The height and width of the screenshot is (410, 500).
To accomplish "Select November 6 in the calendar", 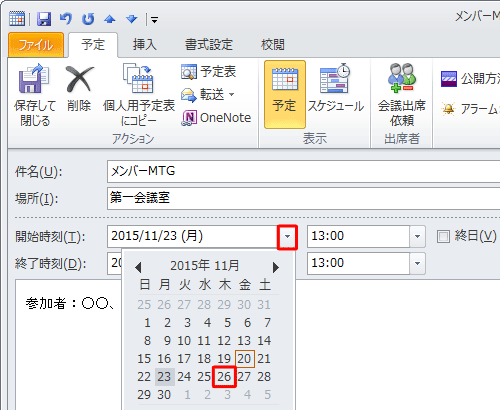I will 247,323.
